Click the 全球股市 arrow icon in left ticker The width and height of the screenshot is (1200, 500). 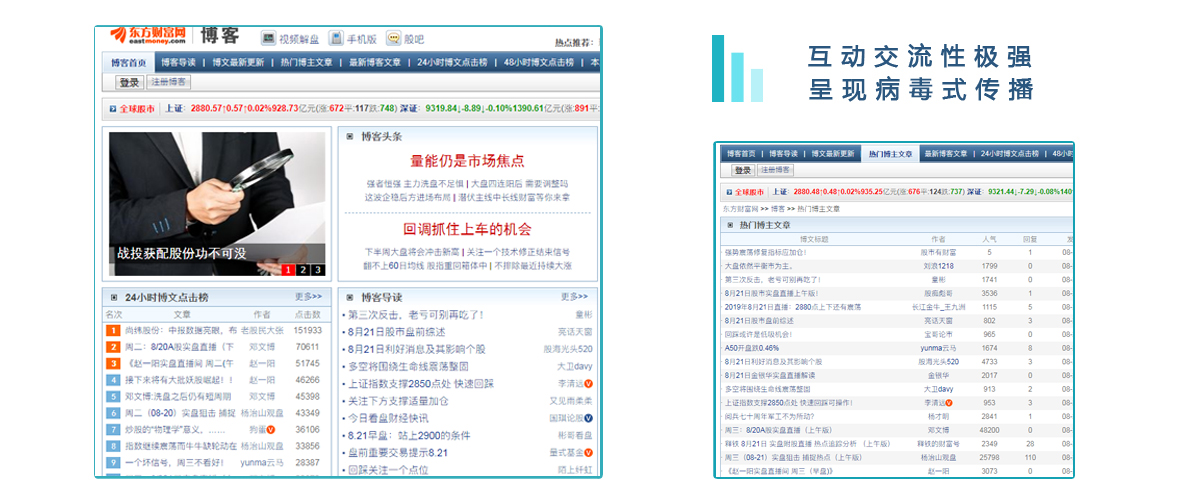(112, 108)
